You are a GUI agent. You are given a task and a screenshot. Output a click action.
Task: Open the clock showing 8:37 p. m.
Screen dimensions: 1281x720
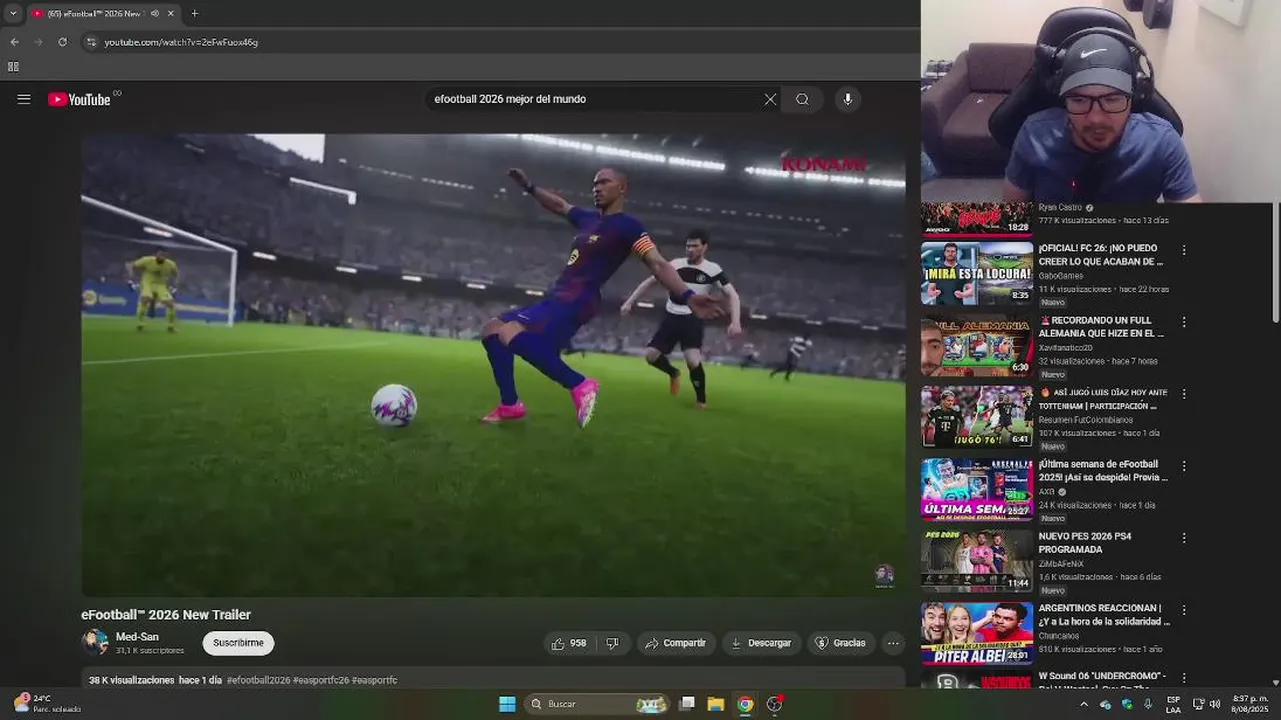1250,704
